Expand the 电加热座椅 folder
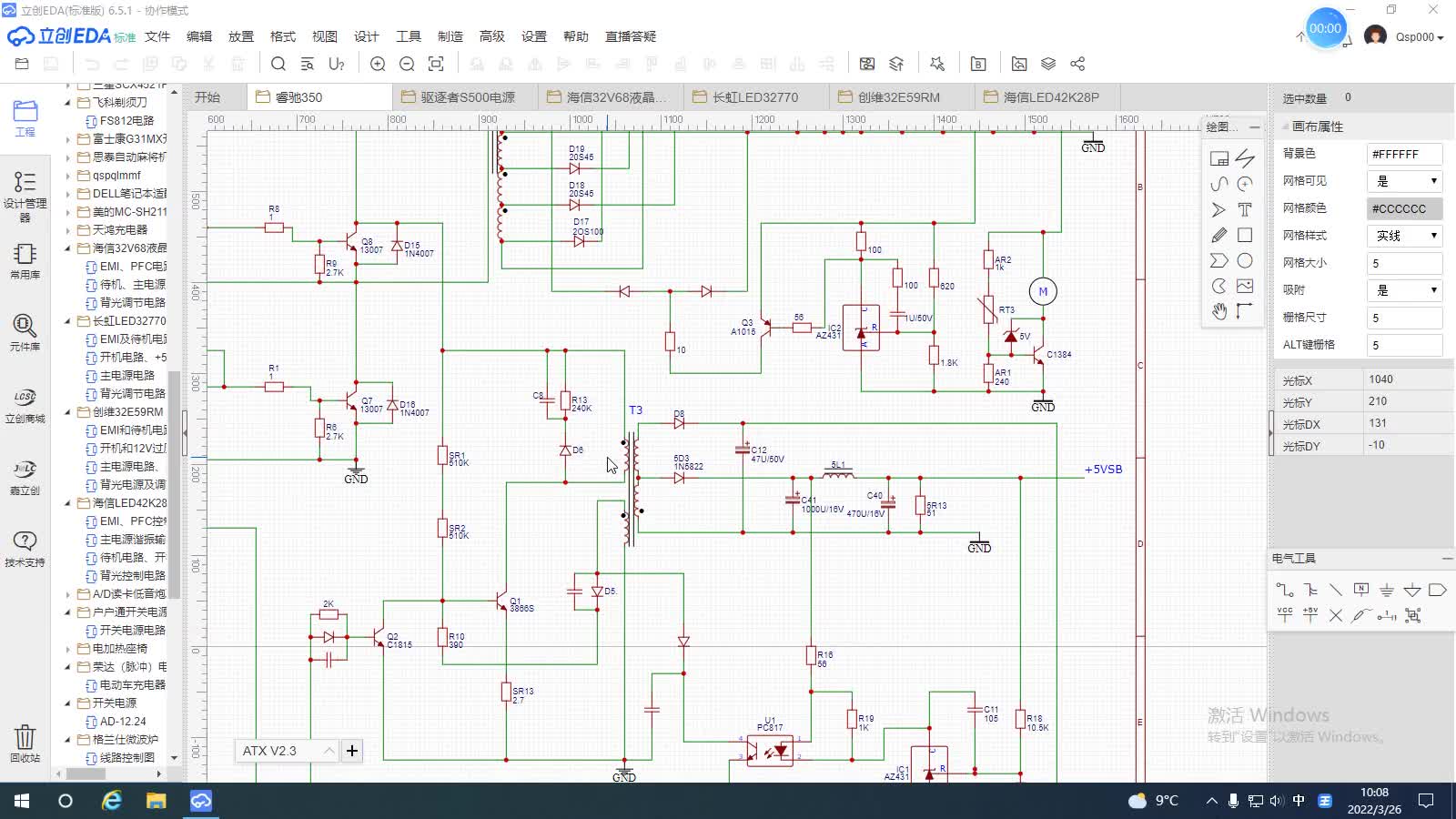The image size is (1456, 819). 67,649
